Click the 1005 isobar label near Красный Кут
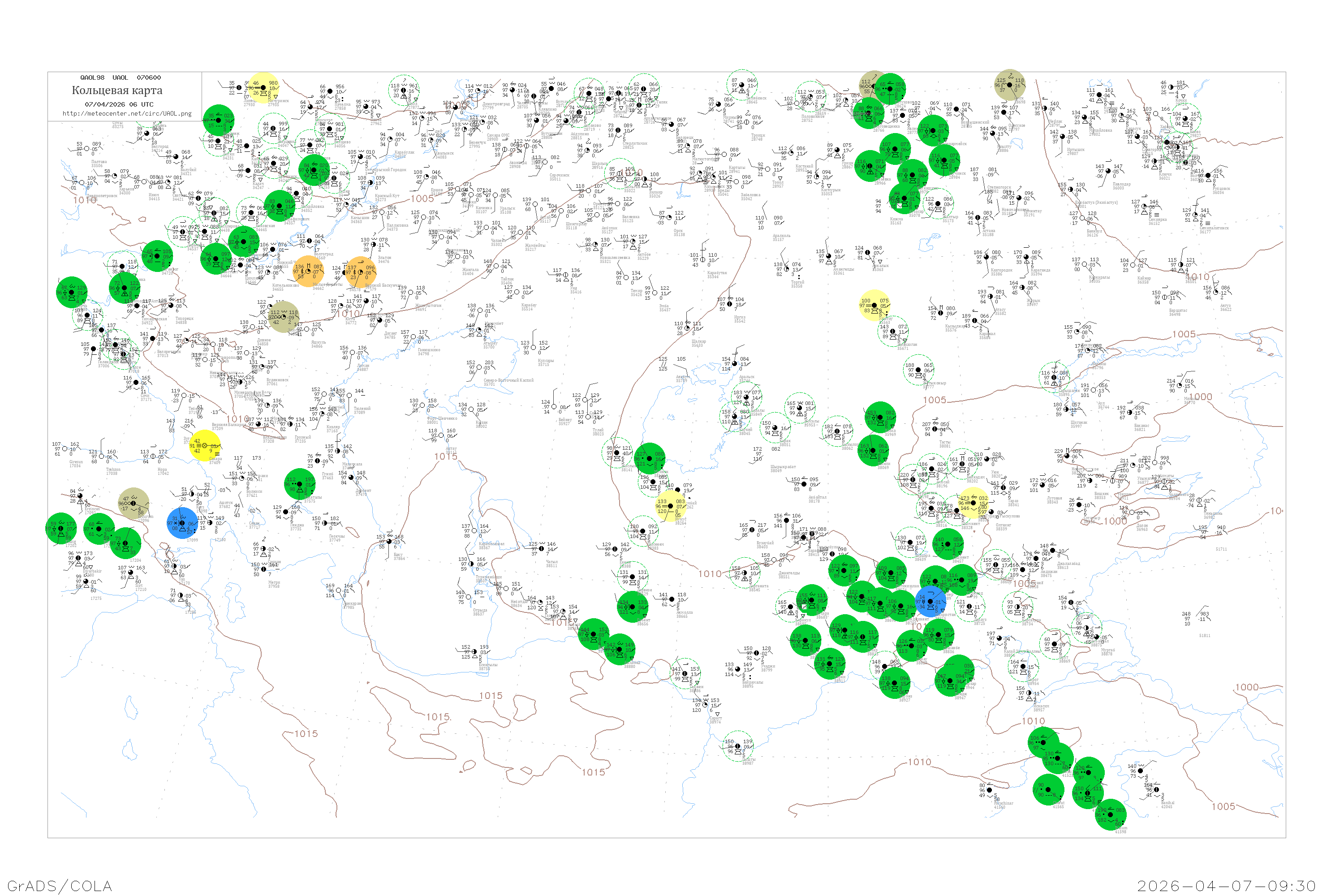The width and height of the screenshot is (1344, 896). tap(422, 199)
